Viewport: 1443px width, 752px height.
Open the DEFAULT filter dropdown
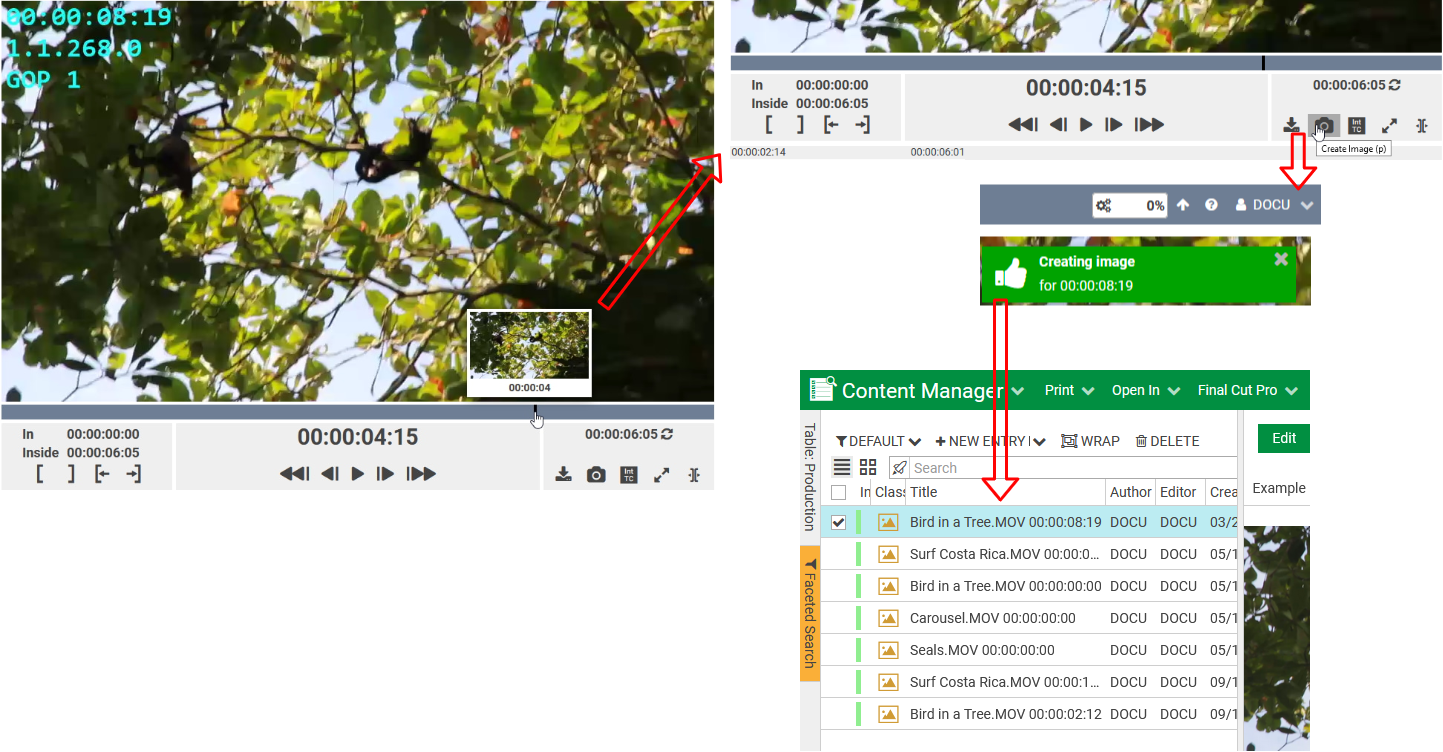click(878, 441)
